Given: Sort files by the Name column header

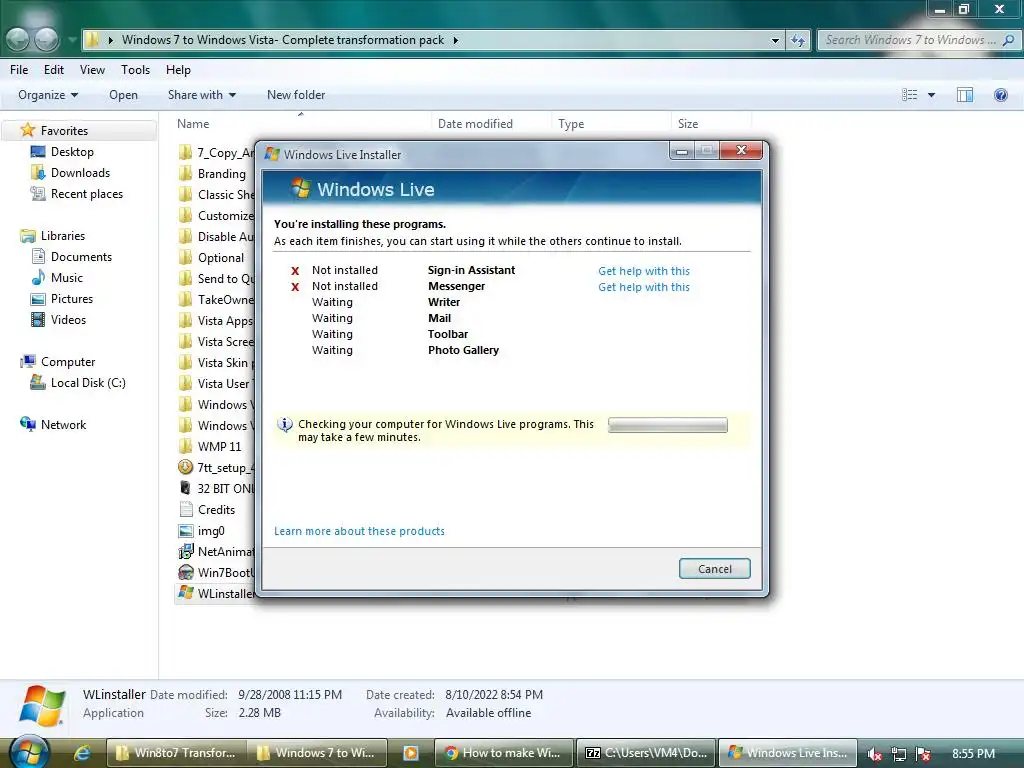Looking at the screenshot, I should pos(193,123).
